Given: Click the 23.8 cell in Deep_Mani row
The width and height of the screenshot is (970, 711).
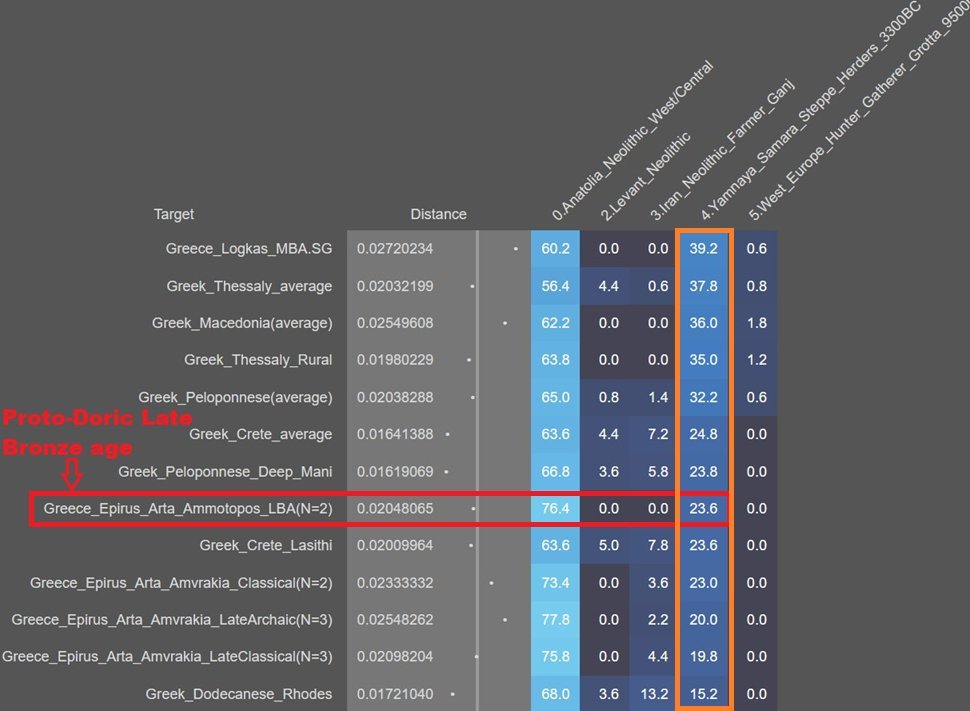Looking at the screenshot, I should [x=703, y=472].
